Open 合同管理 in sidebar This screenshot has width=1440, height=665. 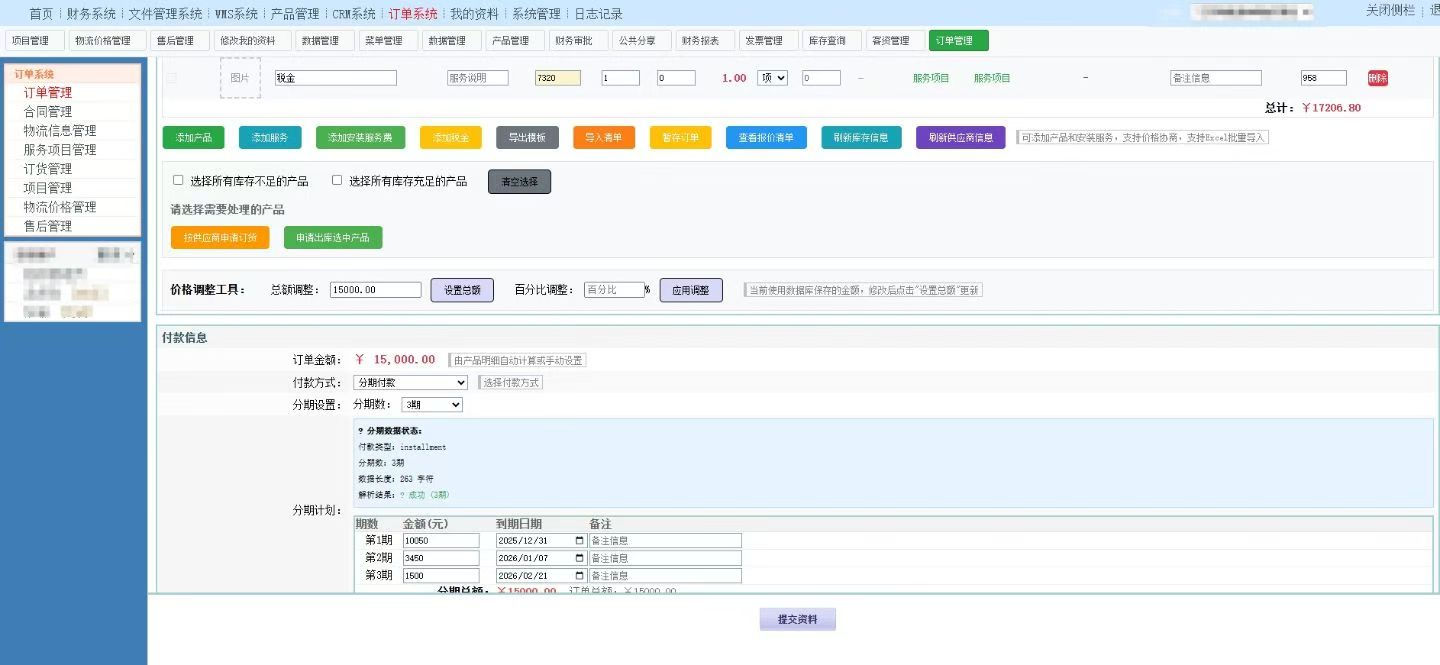point(48,112)
